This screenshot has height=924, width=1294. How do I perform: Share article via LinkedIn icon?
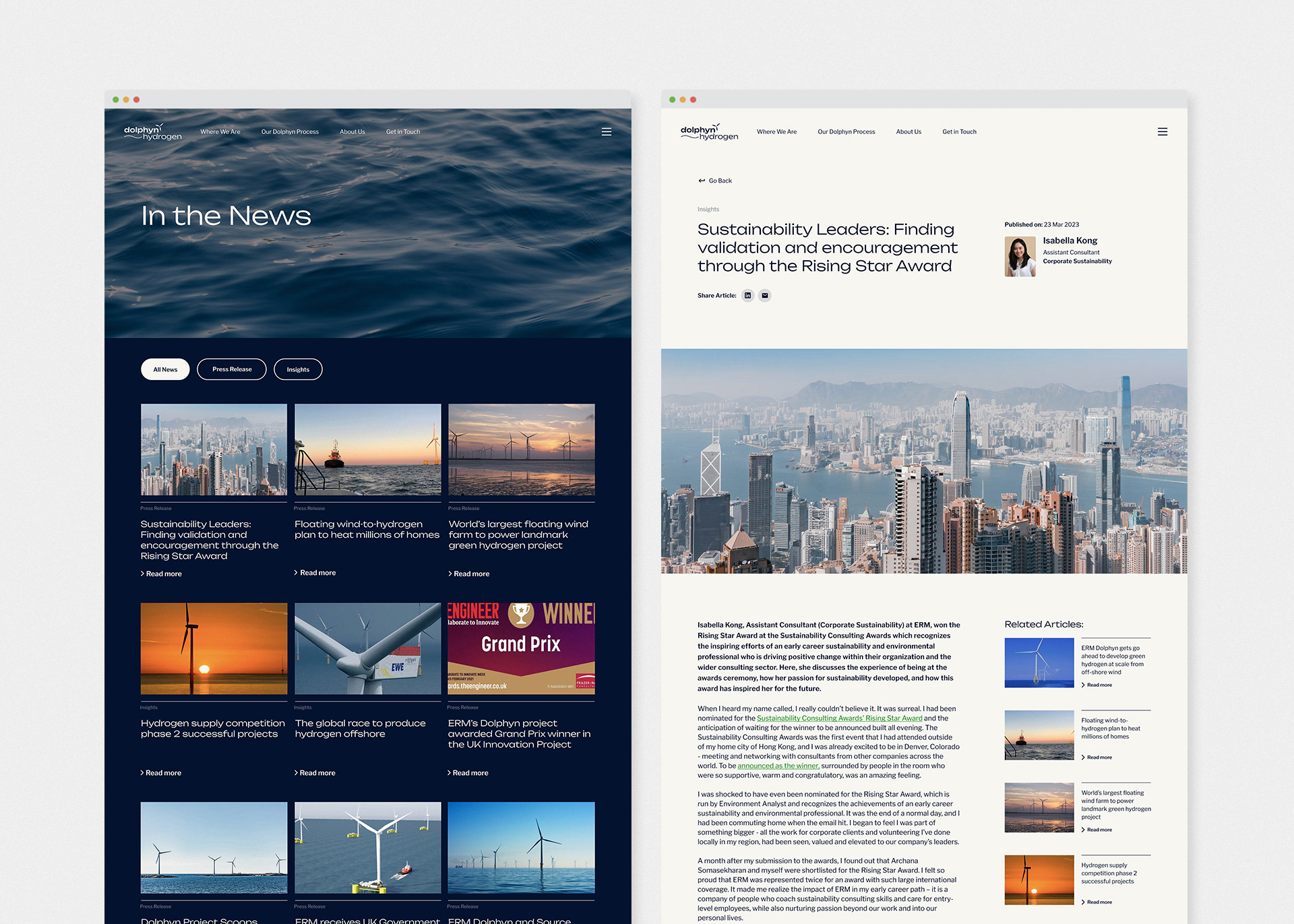(x=747, y=295)
